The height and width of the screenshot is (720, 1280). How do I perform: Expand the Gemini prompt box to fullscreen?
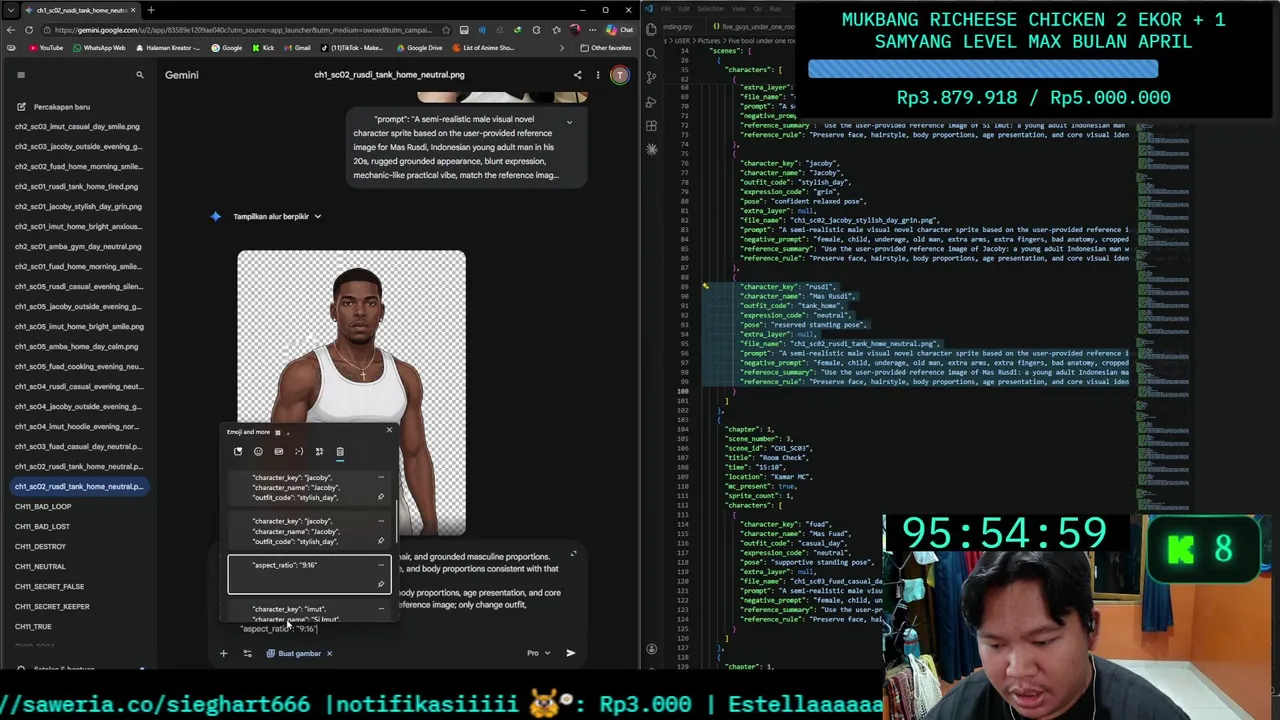tap(573, 554)
